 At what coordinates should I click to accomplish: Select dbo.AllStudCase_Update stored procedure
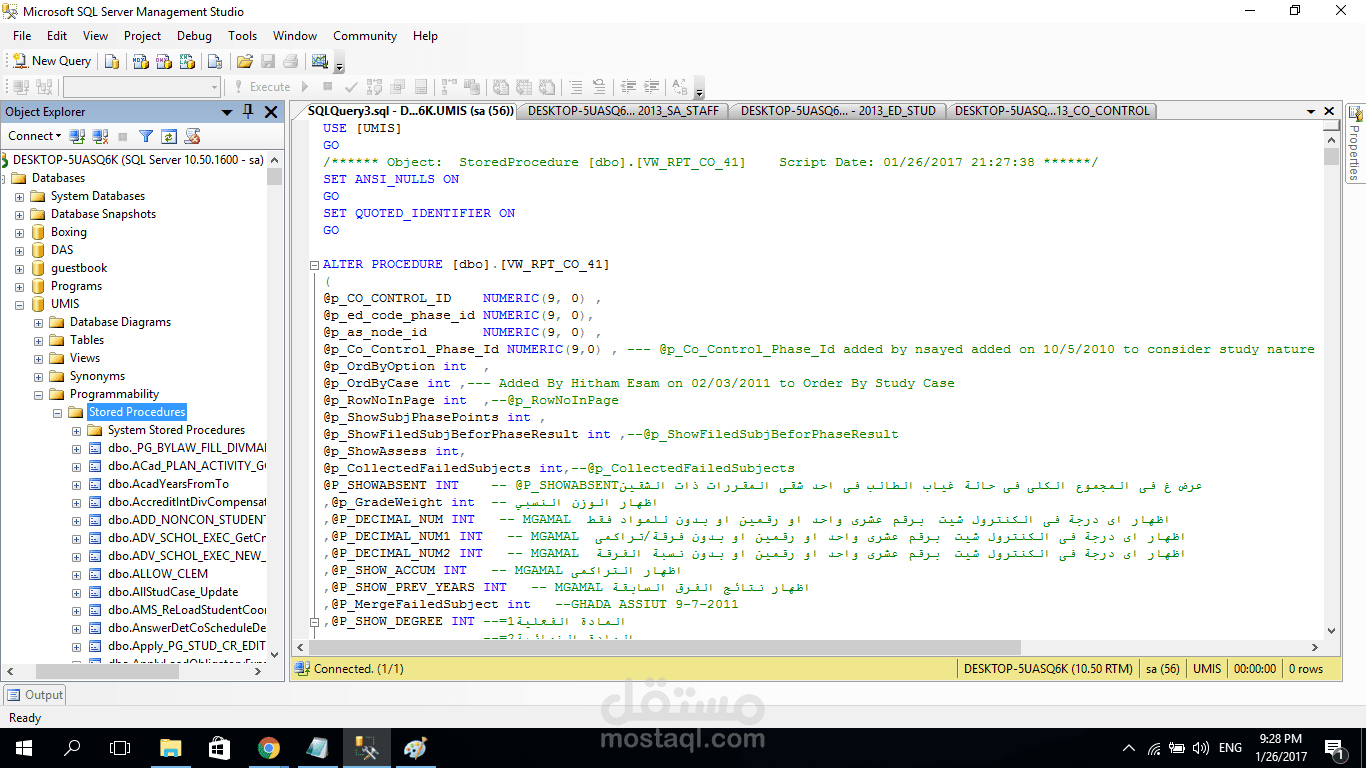pyautogui.click(x=173, y=592)
